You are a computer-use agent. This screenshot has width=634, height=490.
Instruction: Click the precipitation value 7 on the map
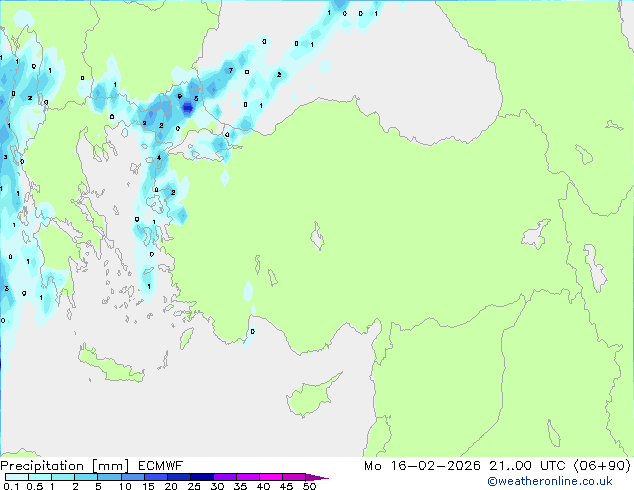(230, 71)
